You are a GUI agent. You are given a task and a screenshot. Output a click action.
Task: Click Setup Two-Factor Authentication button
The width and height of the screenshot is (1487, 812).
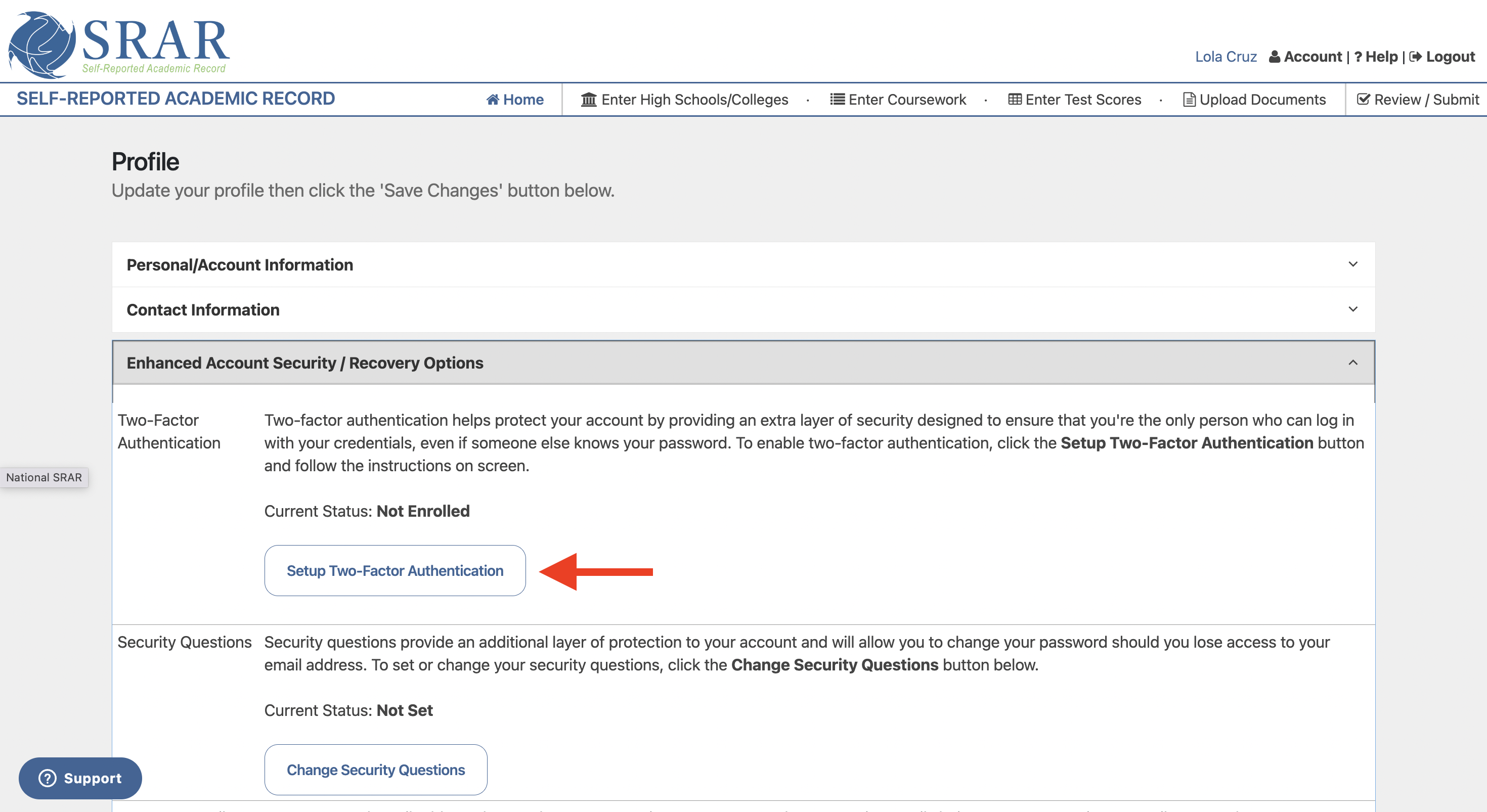(395, 570)
